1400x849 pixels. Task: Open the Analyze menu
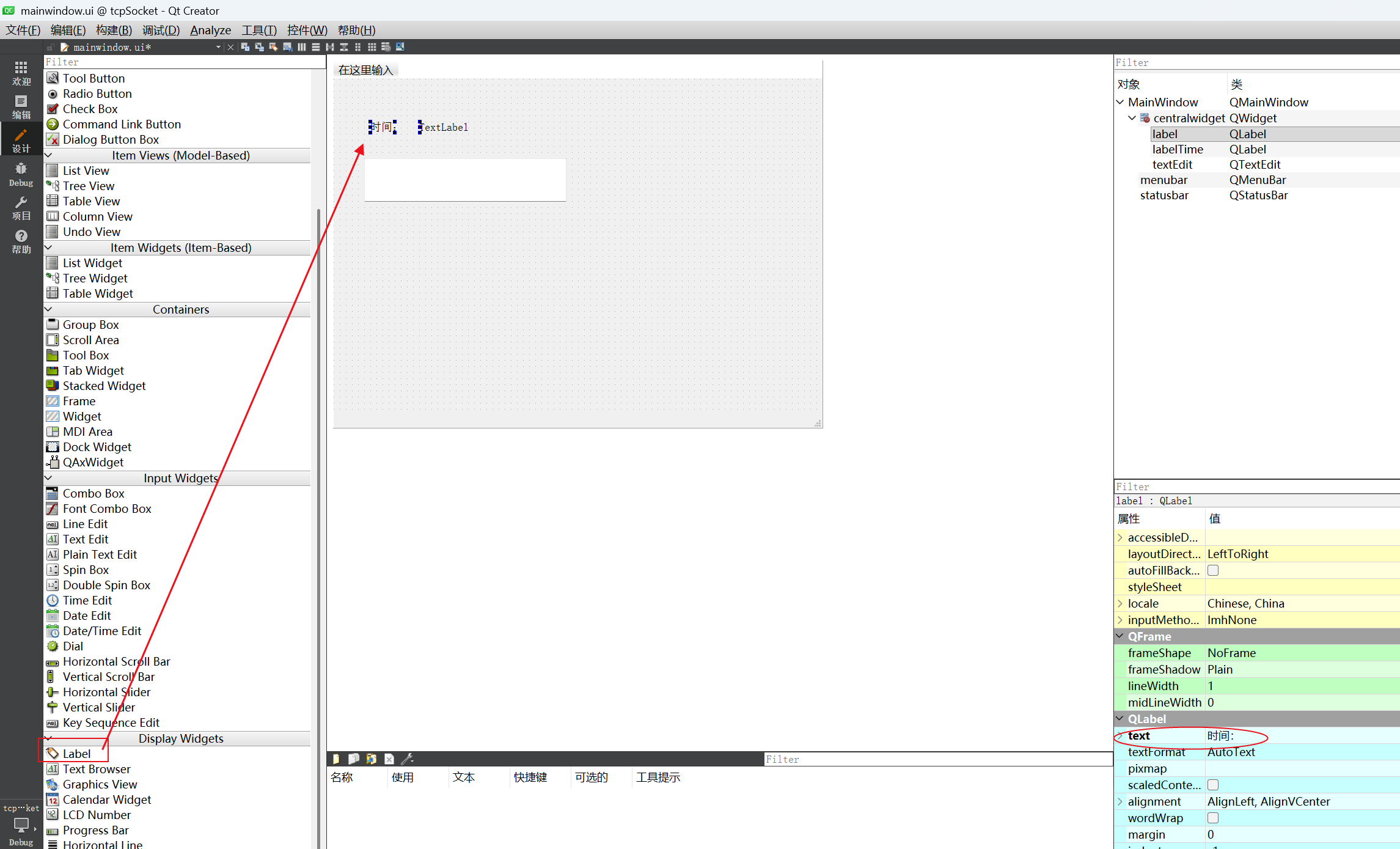pyautogui.click(x=210, y=30)
